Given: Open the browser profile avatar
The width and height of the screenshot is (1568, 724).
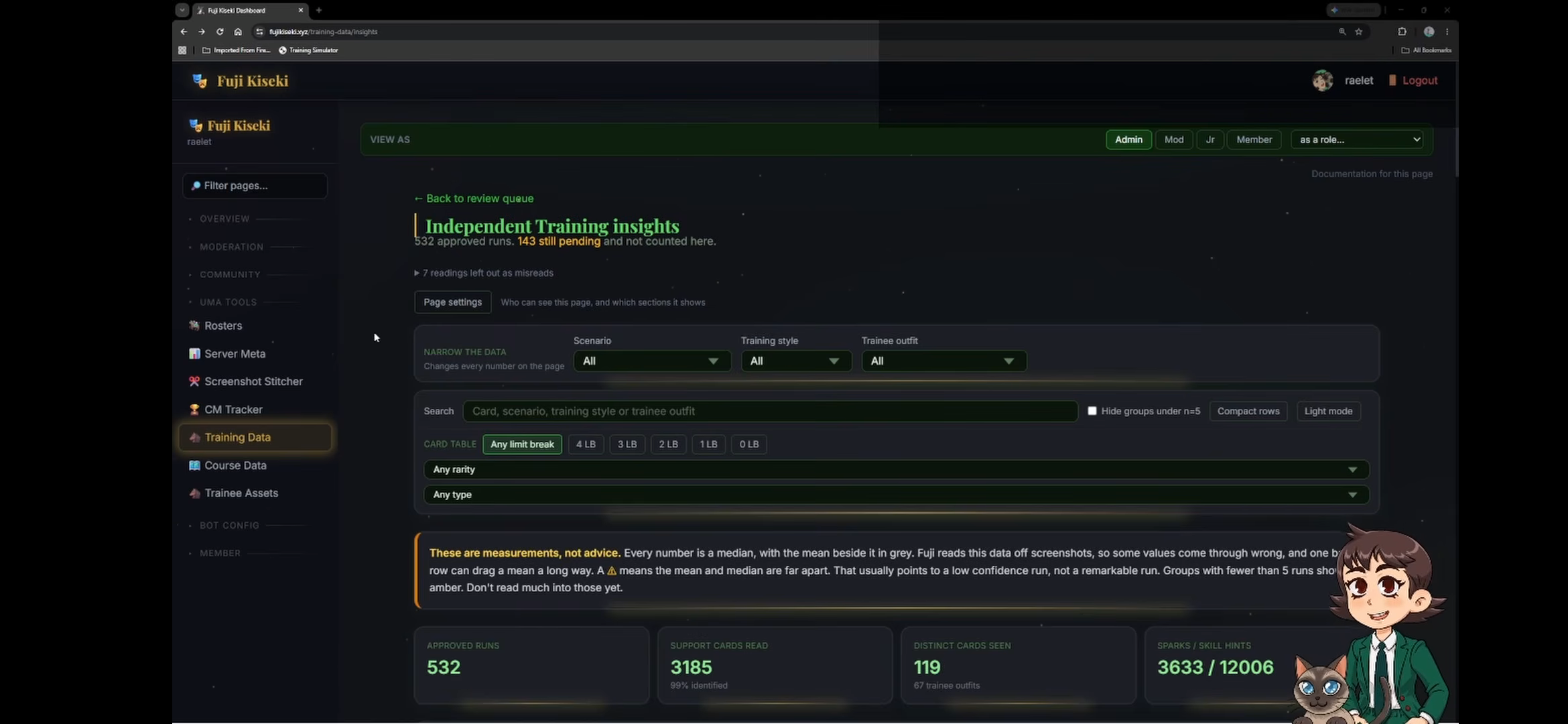Looking at the screenshot, I should tap(1429, 32).
